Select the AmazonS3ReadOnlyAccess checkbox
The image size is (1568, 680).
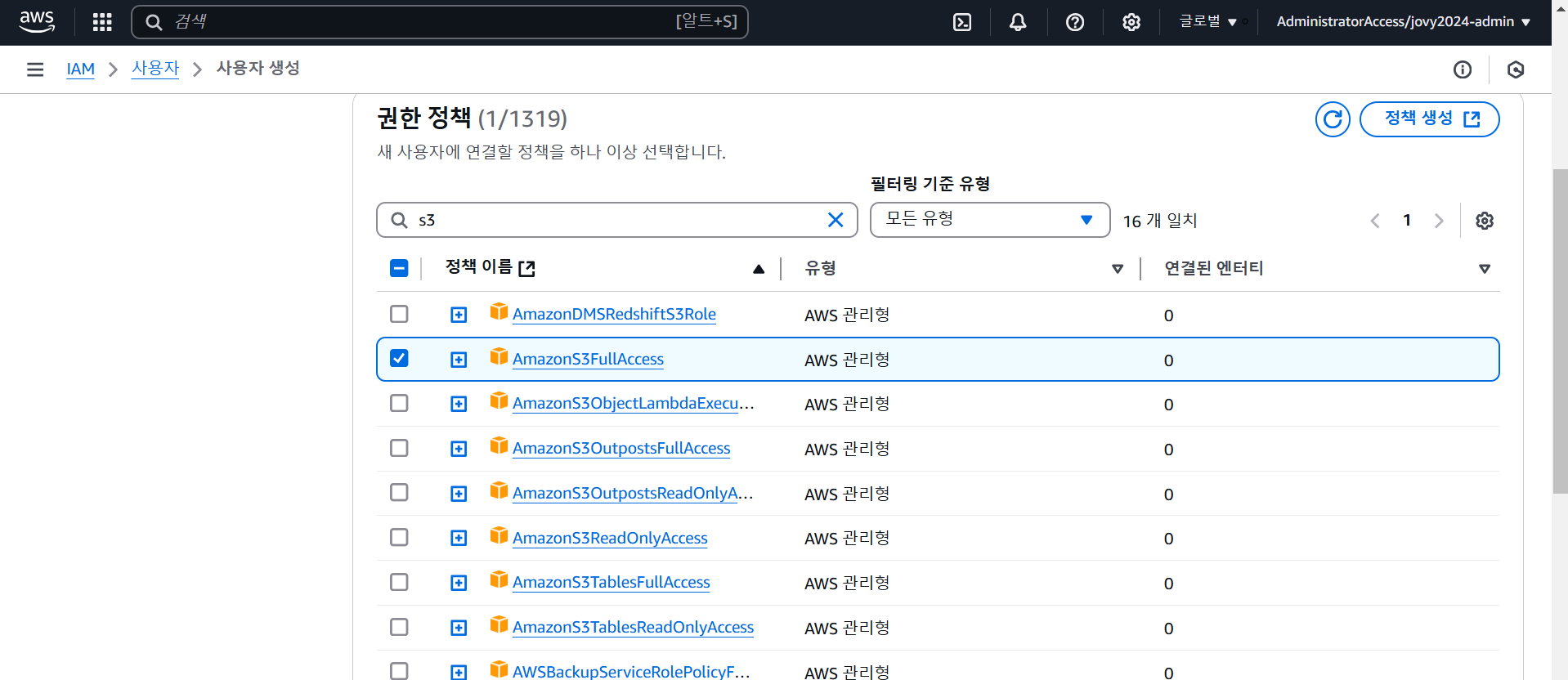[399, 537]
